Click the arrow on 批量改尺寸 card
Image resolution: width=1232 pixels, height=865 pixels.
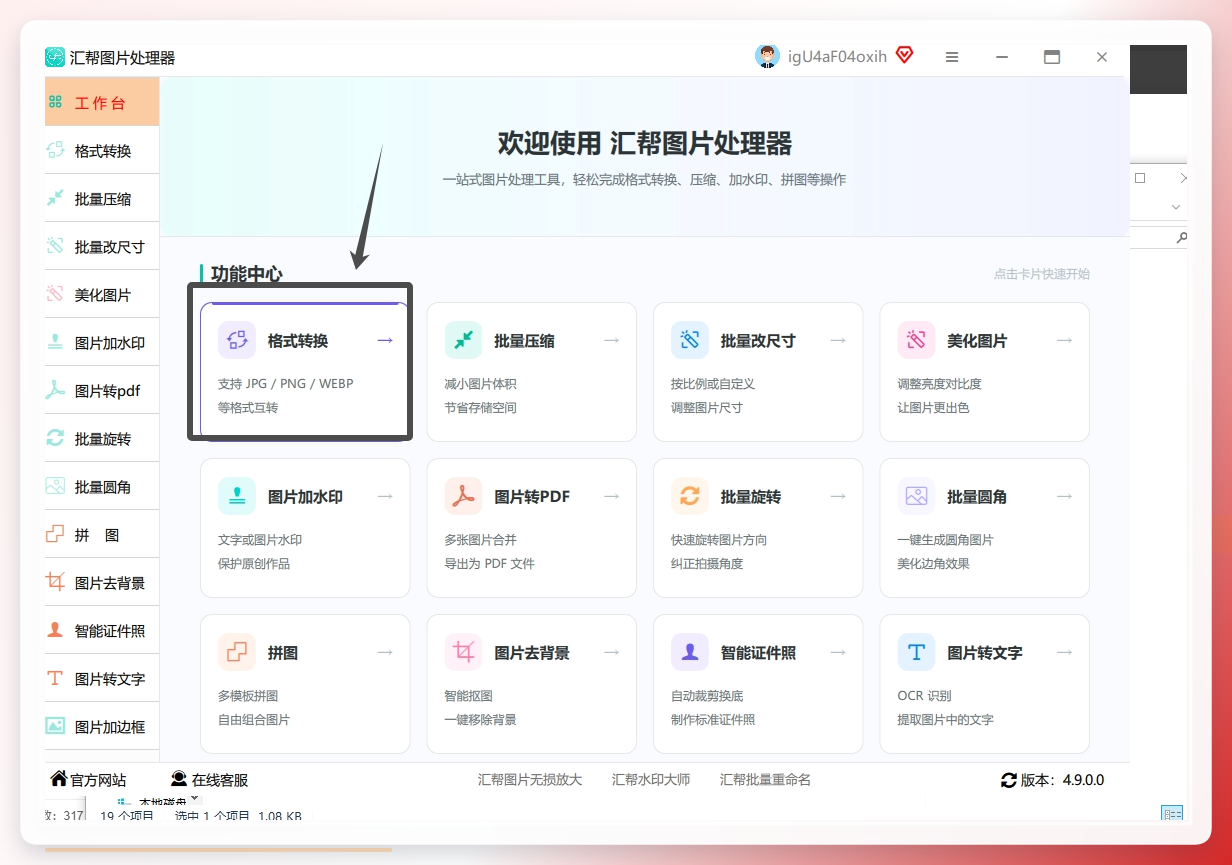pyautogui.click(x=838, y=341)
